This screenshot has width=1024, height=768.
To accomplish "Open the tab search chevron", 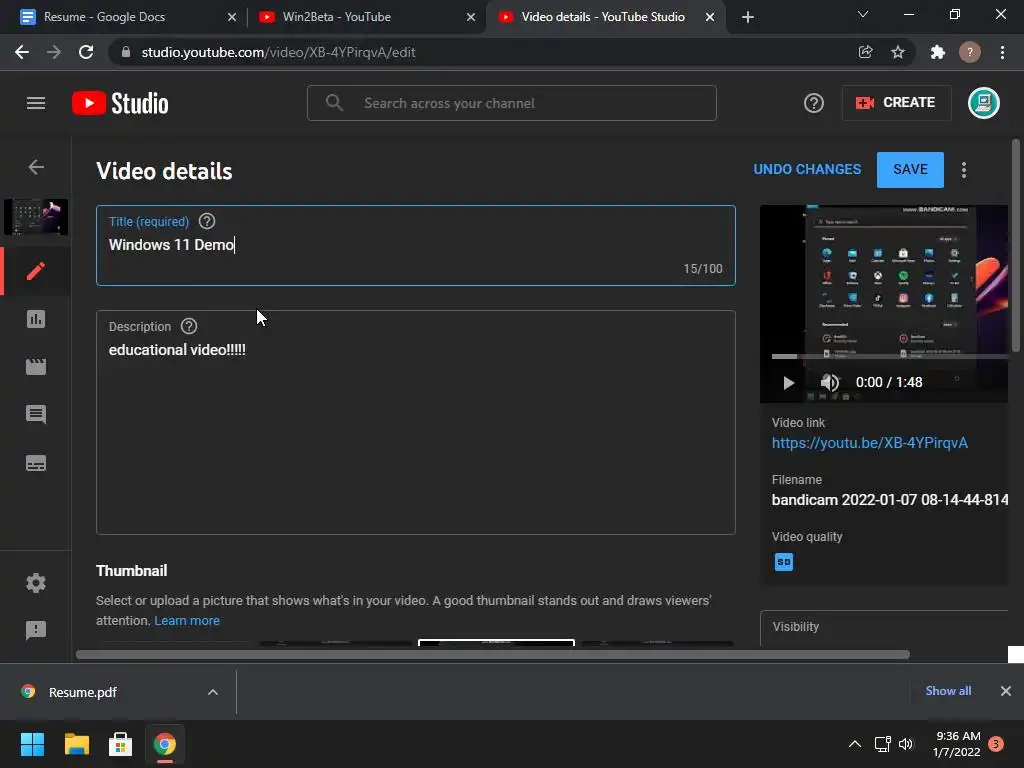I will 863,14.
